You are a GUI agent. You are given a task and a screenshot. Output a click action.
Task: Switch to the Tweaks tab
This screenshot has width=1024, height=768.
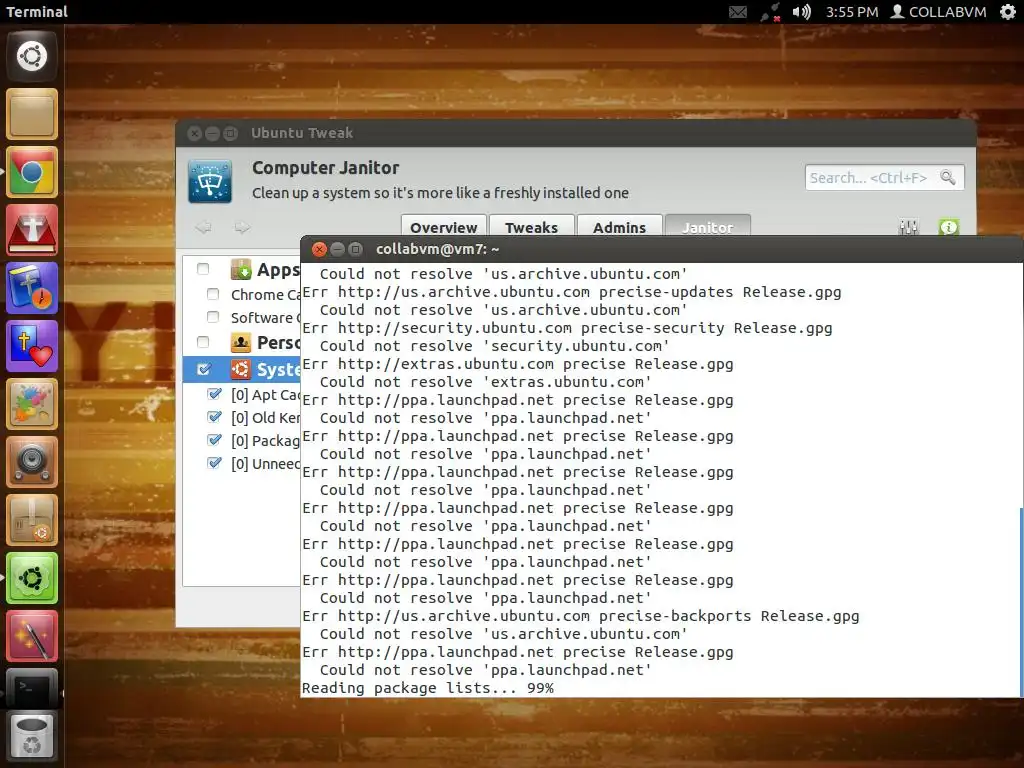532,227
